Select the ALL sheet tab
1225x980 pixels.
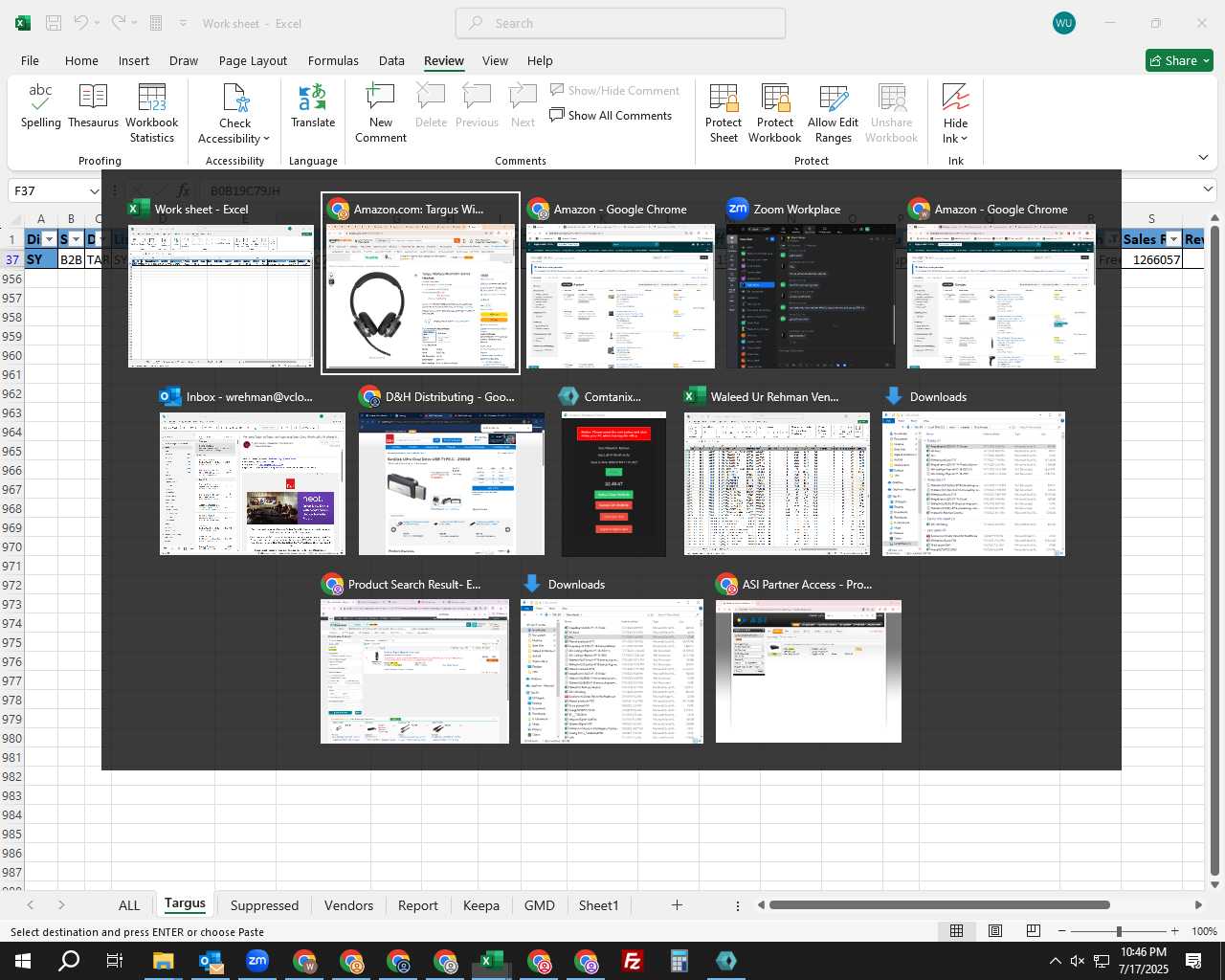pyautogui.click(x=129, y=905)
